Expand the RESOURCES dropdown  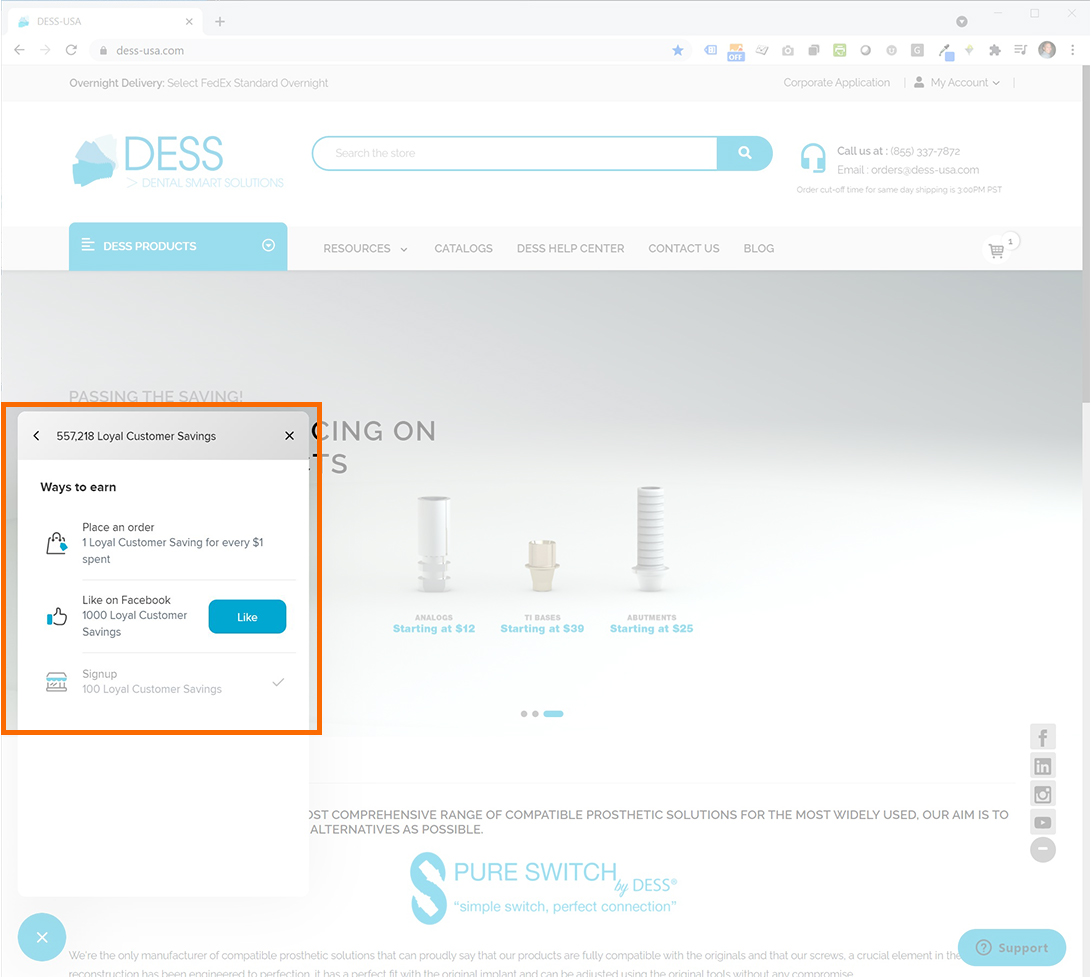(365, 248)
